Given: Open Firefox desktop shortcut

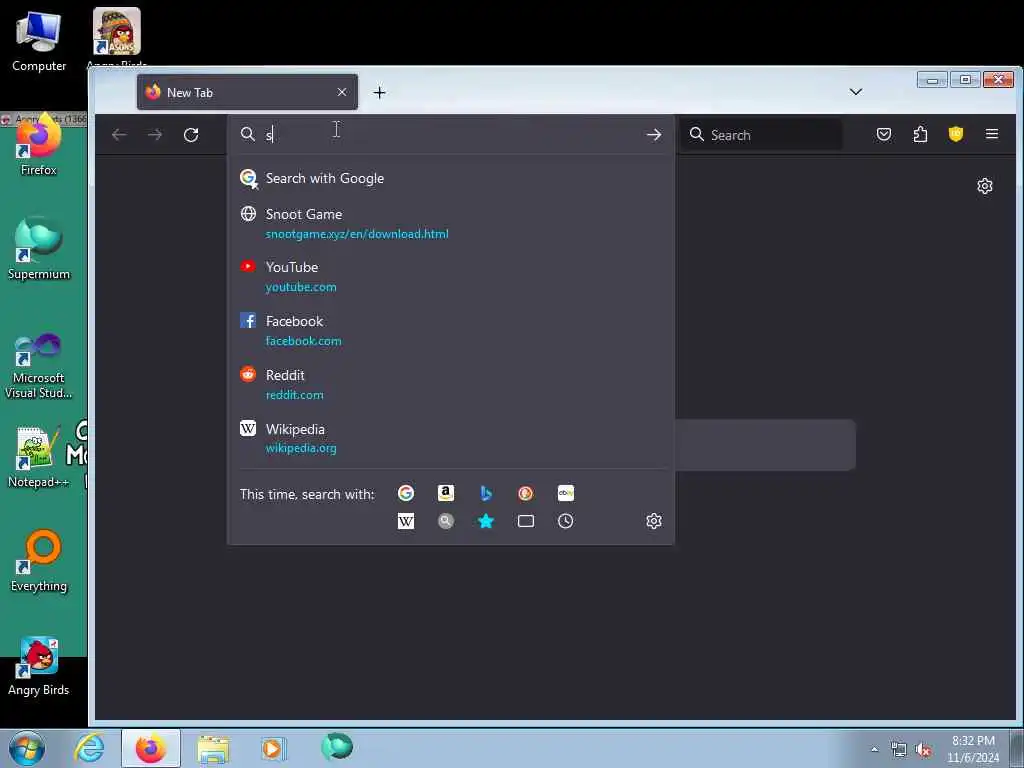Looking at the screenshot, I should click(x=39, y=145).
